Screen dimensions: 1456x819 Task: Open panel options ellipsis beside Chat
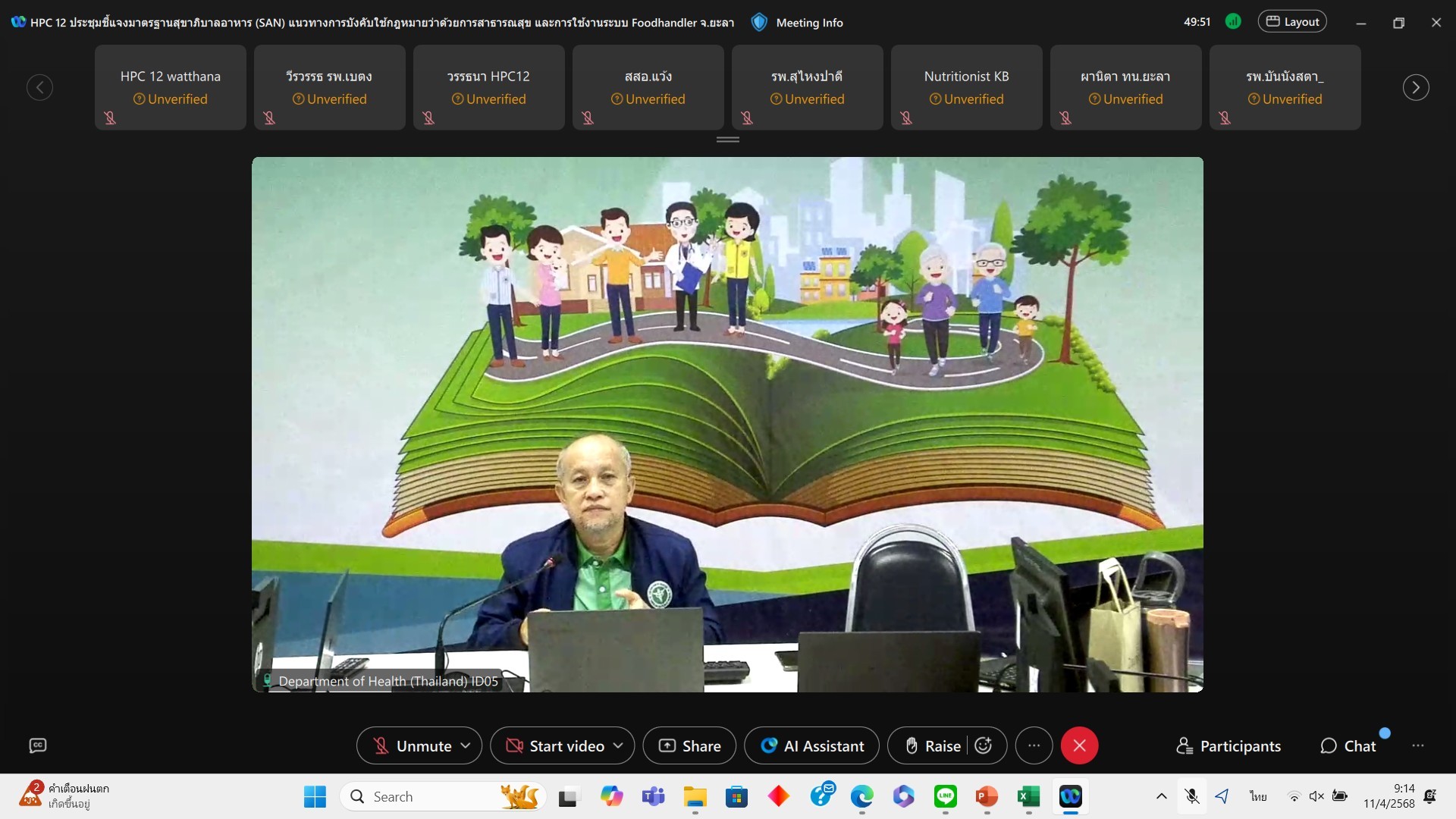pos(1418,746)
